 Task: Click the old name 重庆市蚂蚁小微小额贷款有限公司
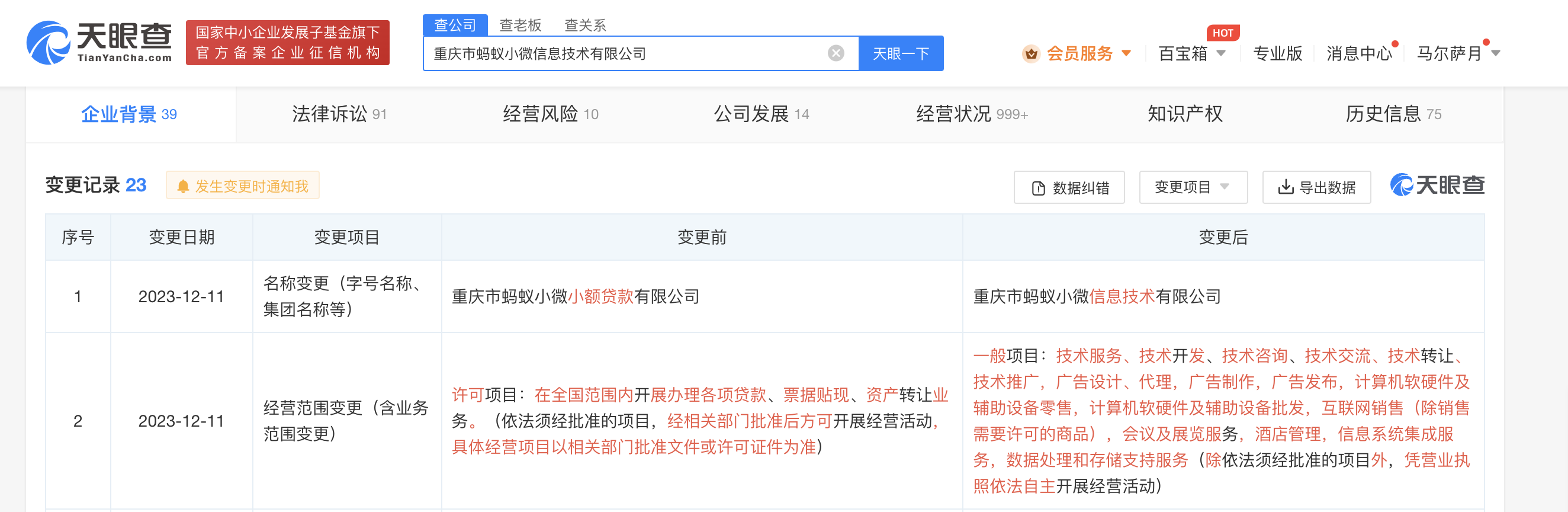[x=575, y=296]
